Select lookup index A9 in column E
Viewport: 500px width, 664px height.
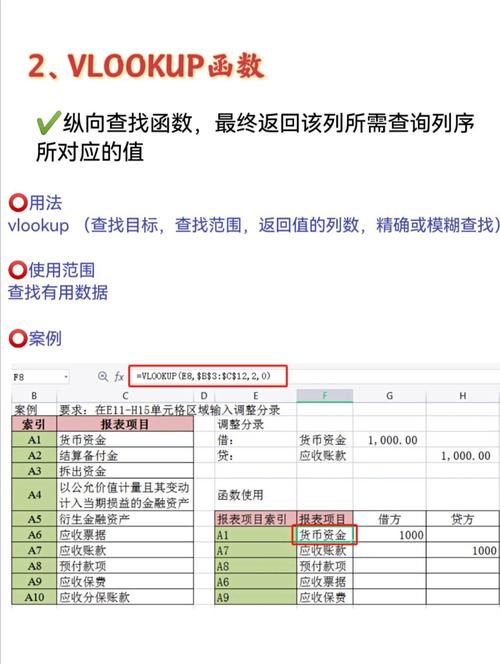click(x=256, y=597)
